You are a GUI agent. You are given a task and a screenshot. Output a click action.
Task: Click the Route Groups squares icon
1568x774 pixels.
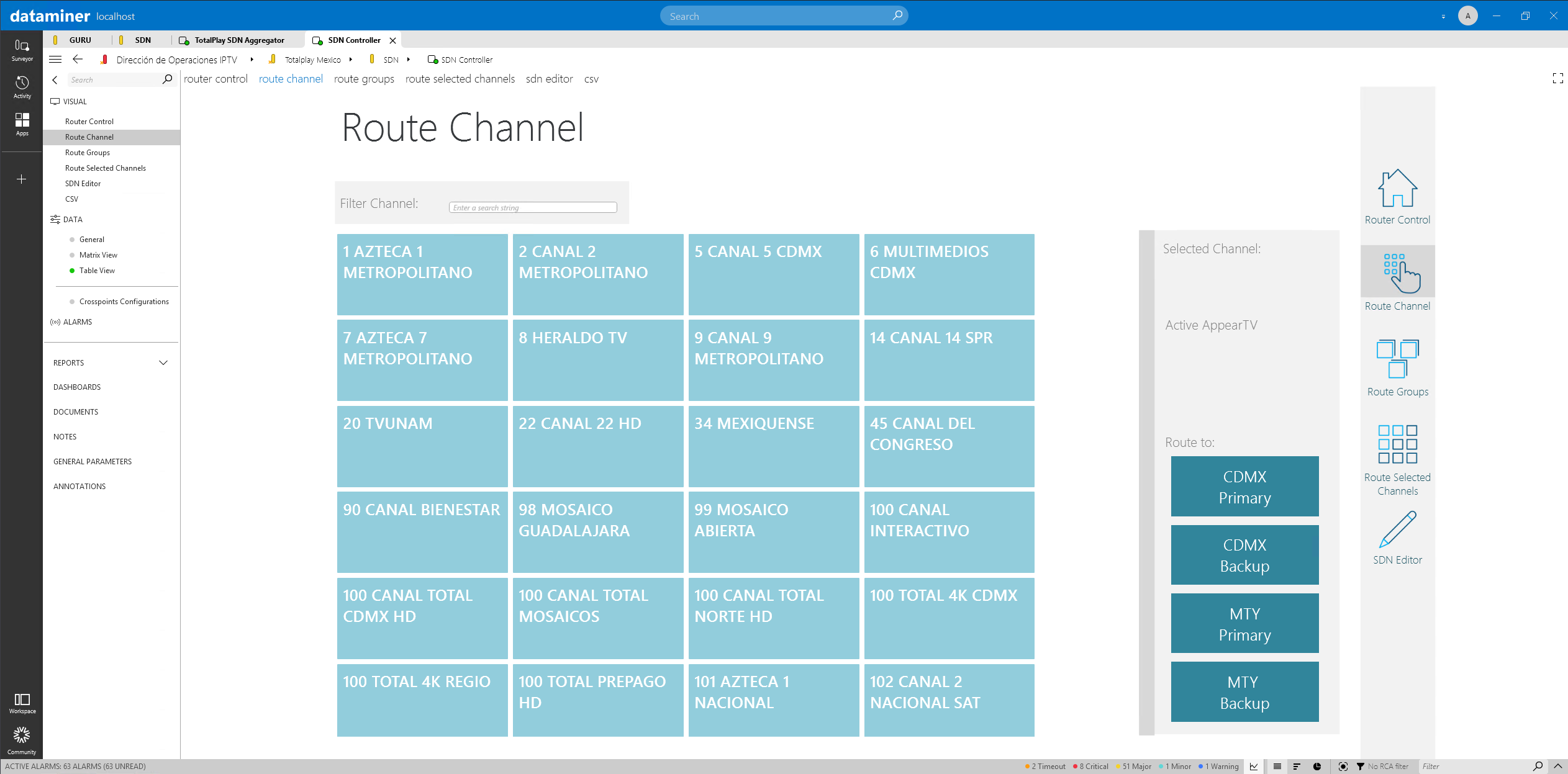(1397, 359)
